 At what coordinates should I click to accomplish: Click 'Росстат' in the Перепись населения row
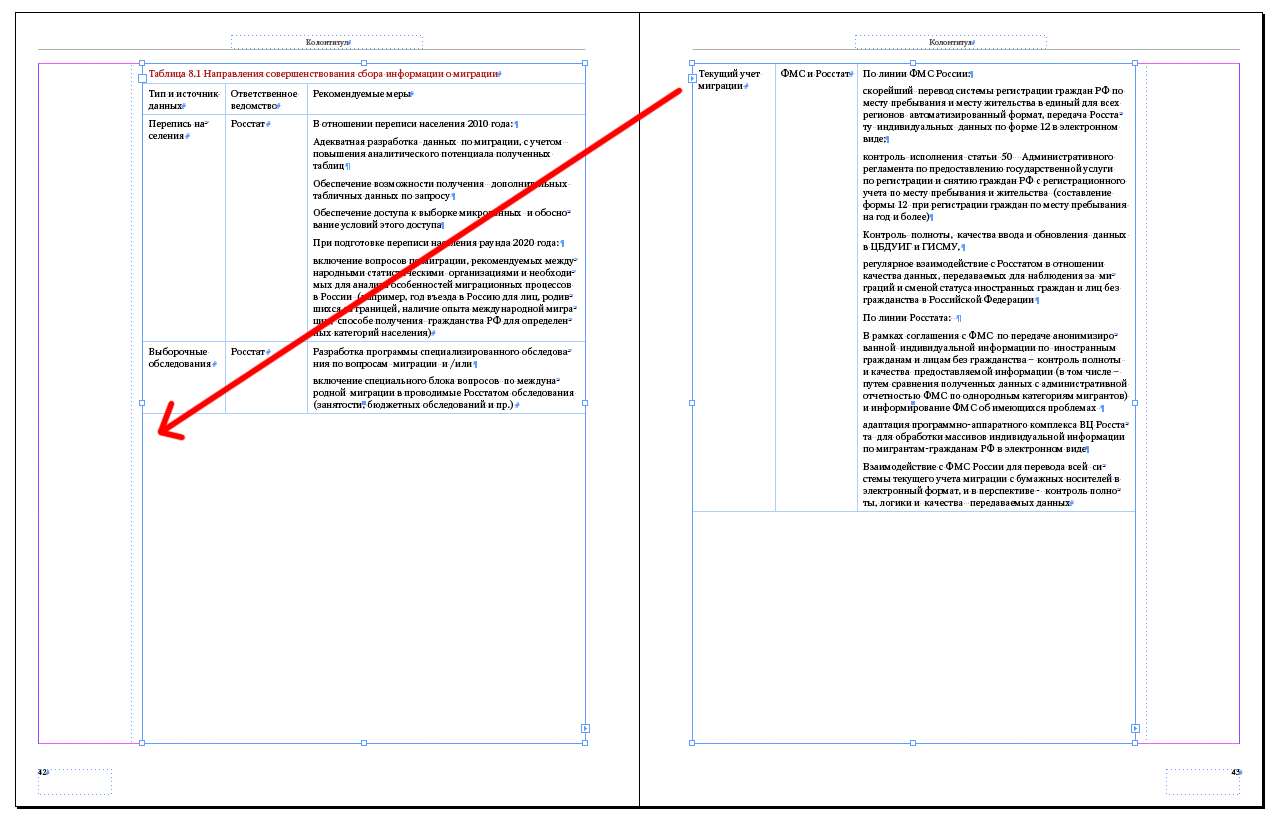pos(250,124)
